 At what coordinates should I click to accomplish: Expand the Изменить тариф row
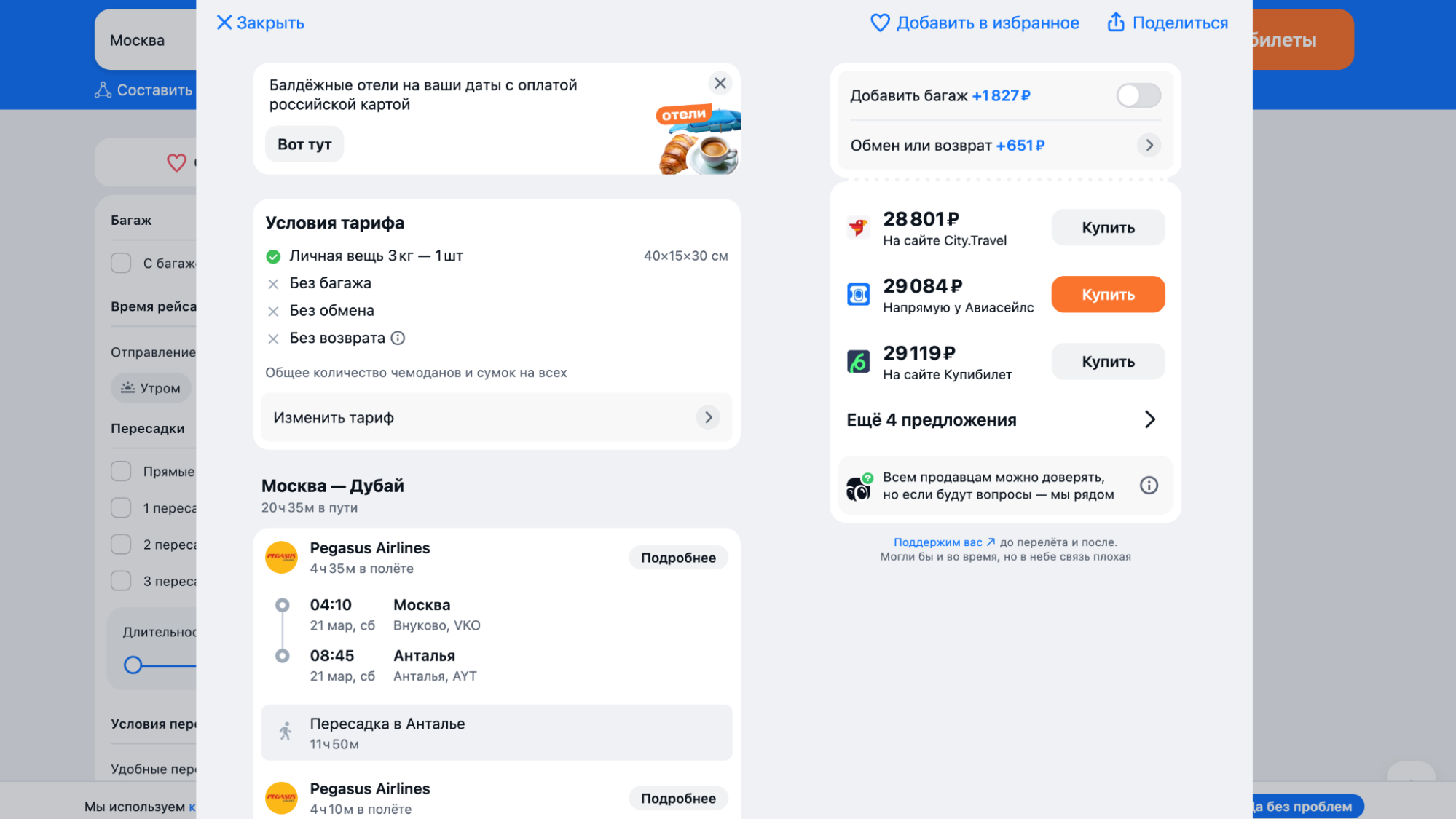pyautogui.click(x=496, y=418)
